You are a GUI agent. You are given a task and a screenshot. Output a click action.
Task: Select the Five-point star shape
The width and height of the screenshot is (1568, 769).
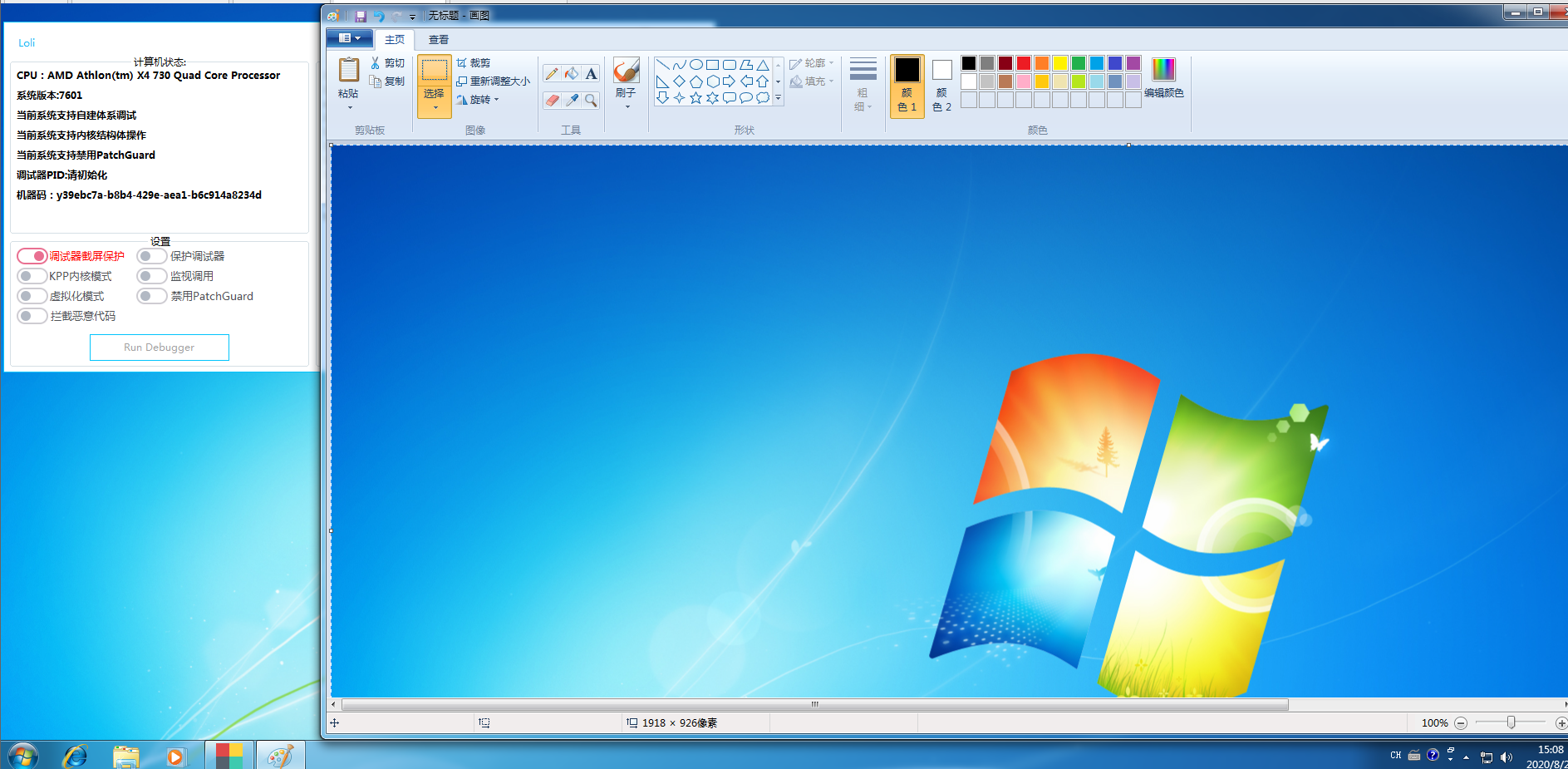click(x=696, y=98)
